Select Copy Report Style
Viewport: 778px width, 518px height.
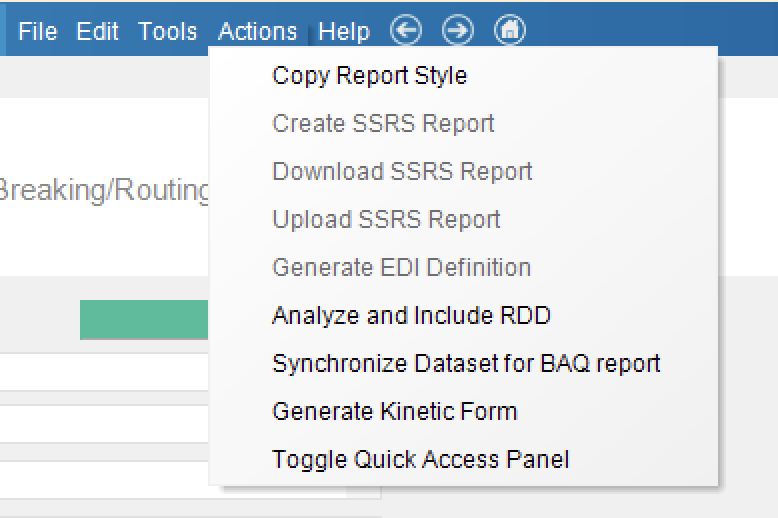370,75
